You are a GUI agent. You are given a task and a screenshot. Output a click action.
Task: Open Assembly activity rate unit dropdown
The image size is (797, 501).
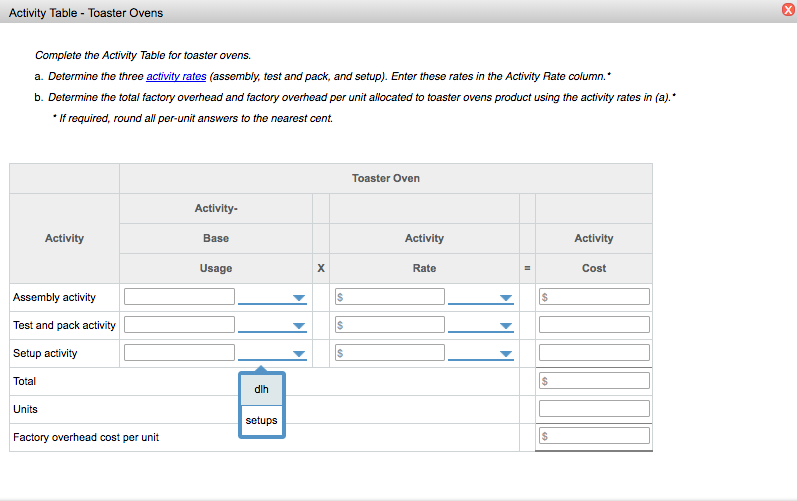[480, 297]
